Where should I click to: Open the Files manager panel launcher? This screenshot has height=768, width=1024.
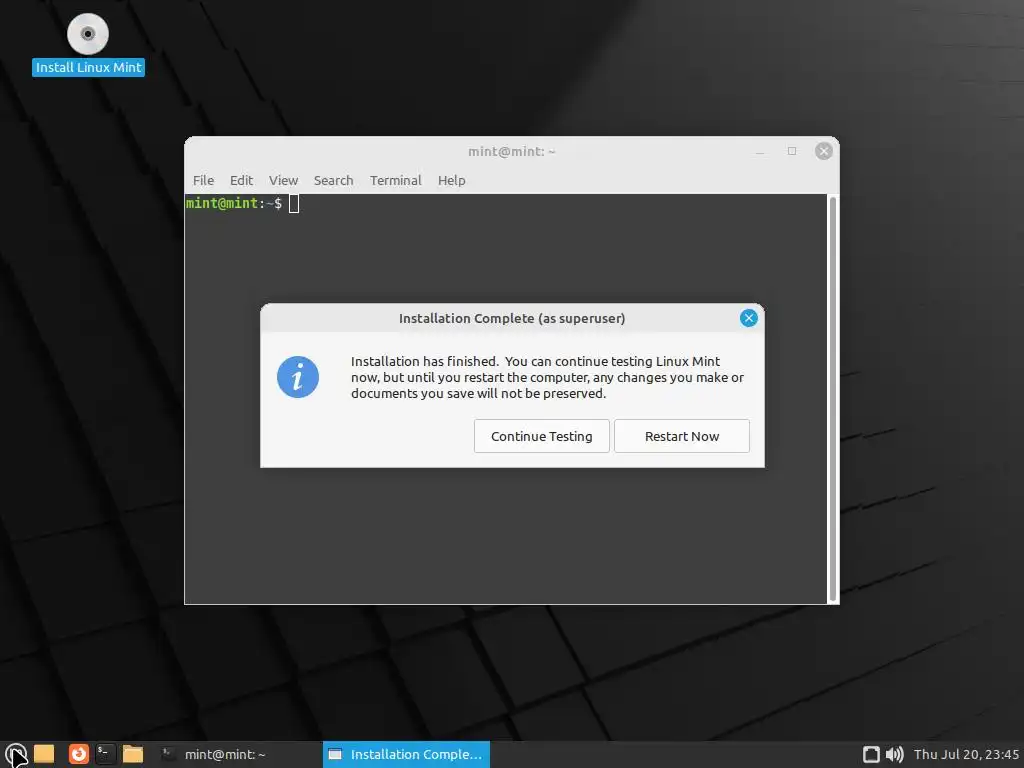click(x=133, y=754)
